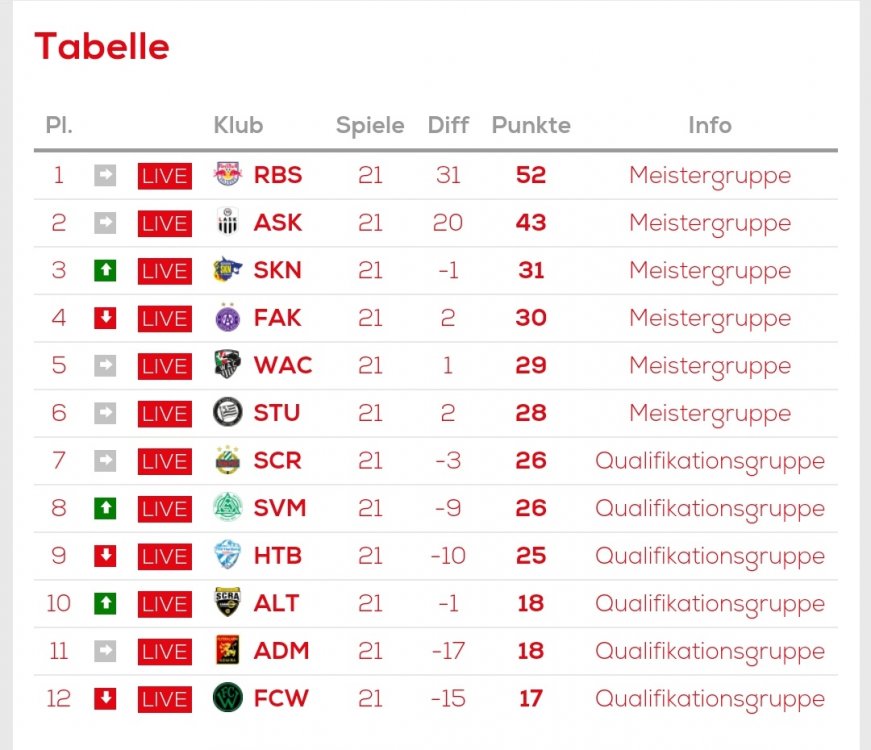Click the LIVE badge next to FCW
871x750 pixels.
[x=165, y=699]
